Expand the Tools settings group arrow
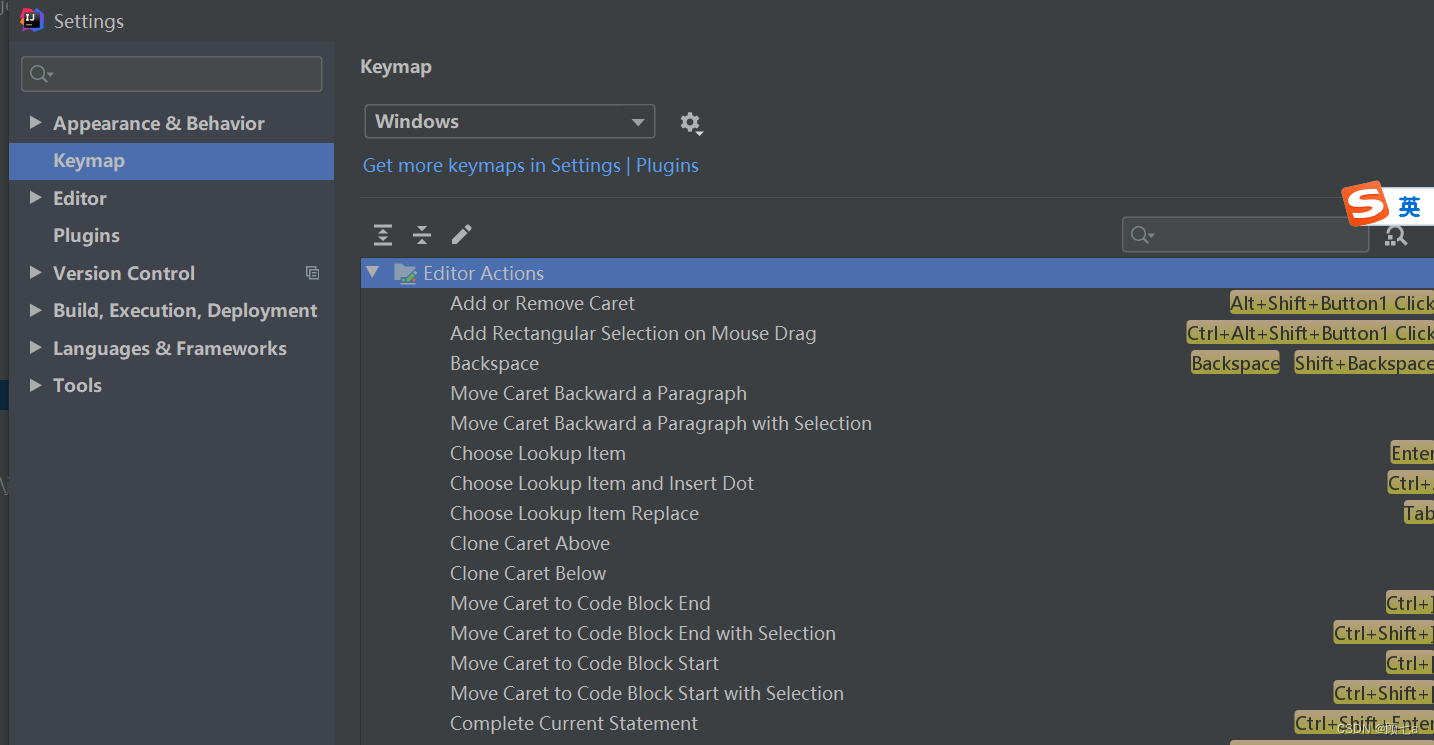Viewport: 1434px width, 745px height. click(36, 385)
